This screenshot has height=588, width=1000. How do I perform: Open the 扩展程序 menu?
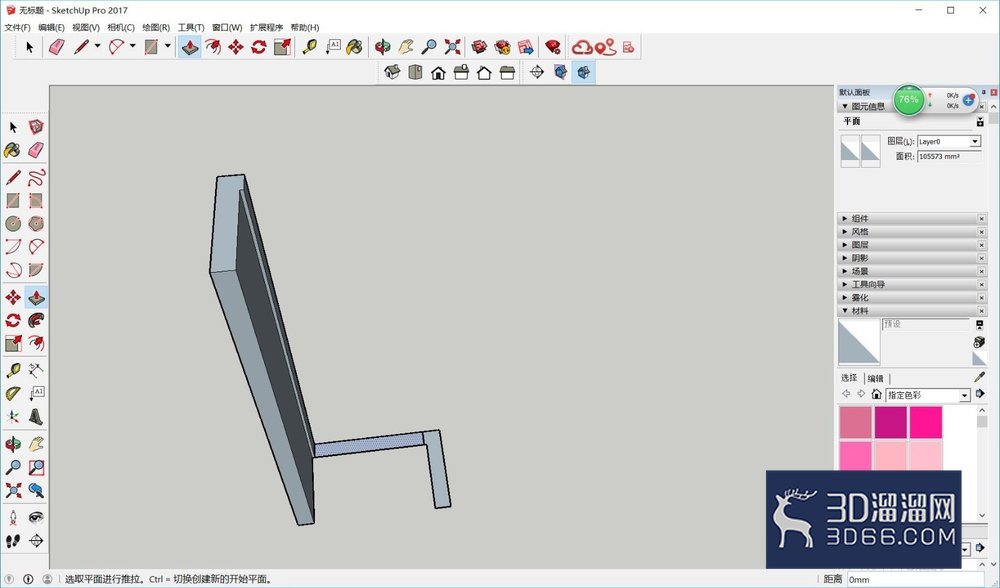pyautogui.click(x=267, y=27)
